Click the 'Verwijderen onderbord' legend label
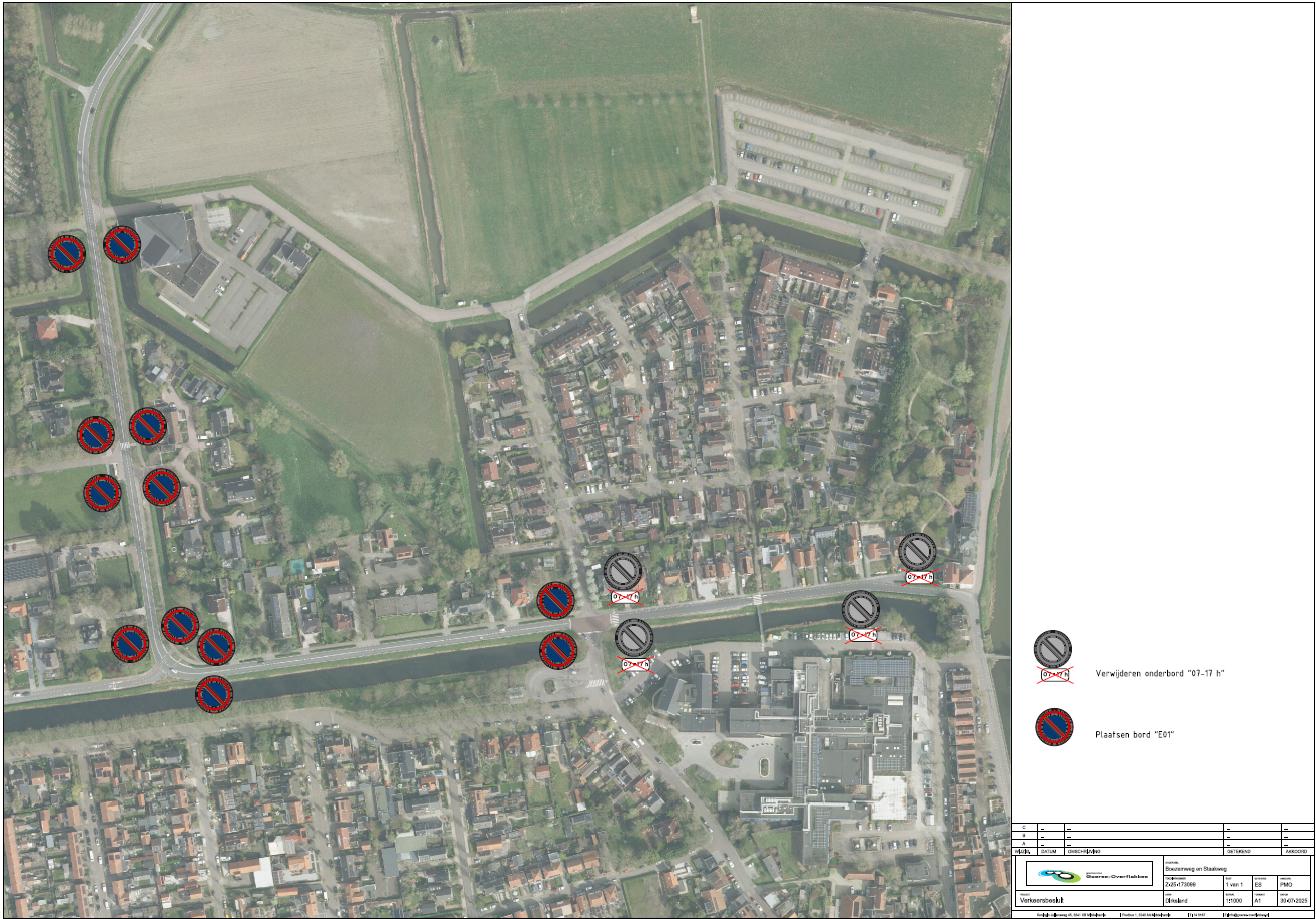Image resolution: width=1316 pixels, height=919 pixels. [x=1160, y=674]
